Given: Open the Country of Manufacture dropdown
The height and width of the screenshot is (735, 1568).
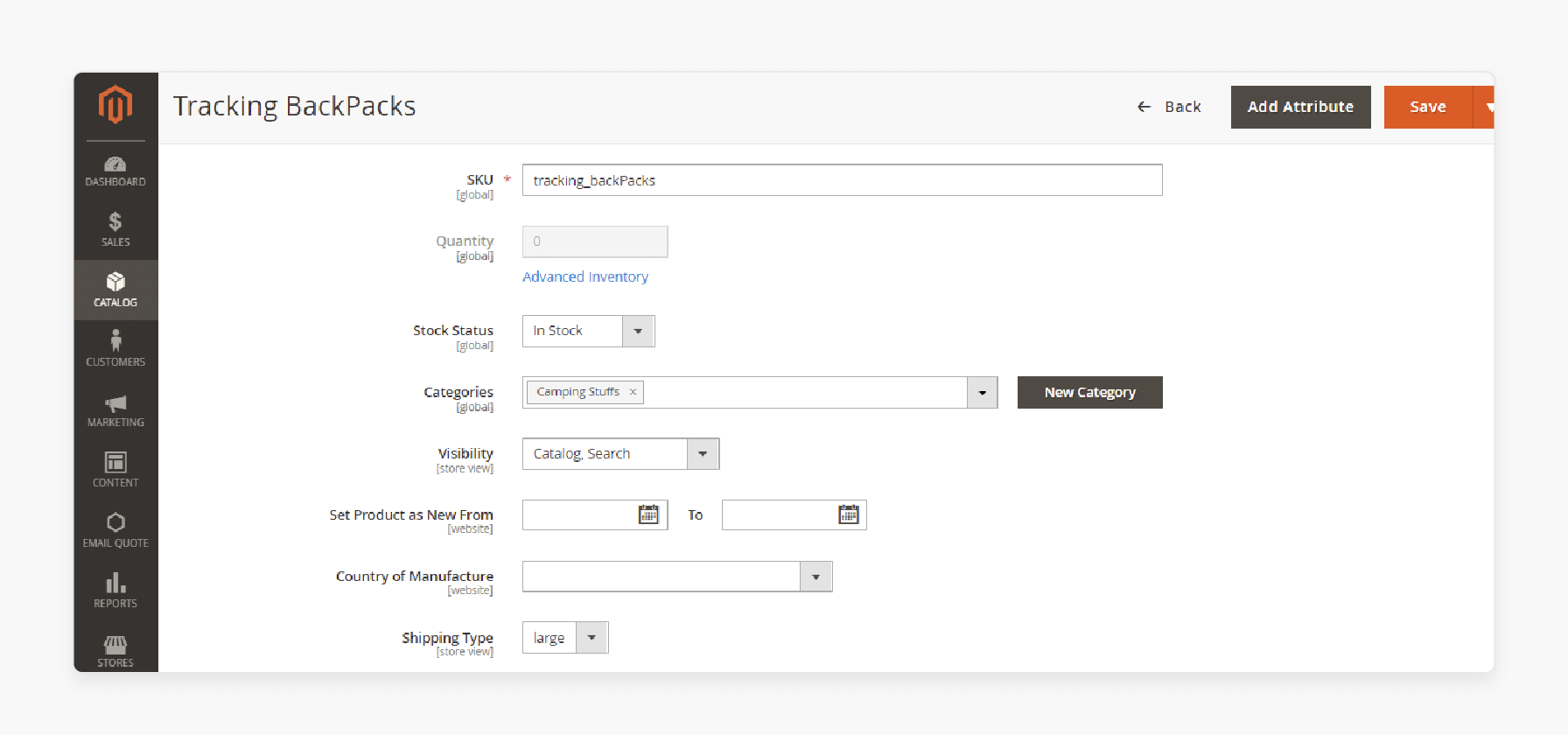Looking at the screenshot, I should (x=677, y=577).
